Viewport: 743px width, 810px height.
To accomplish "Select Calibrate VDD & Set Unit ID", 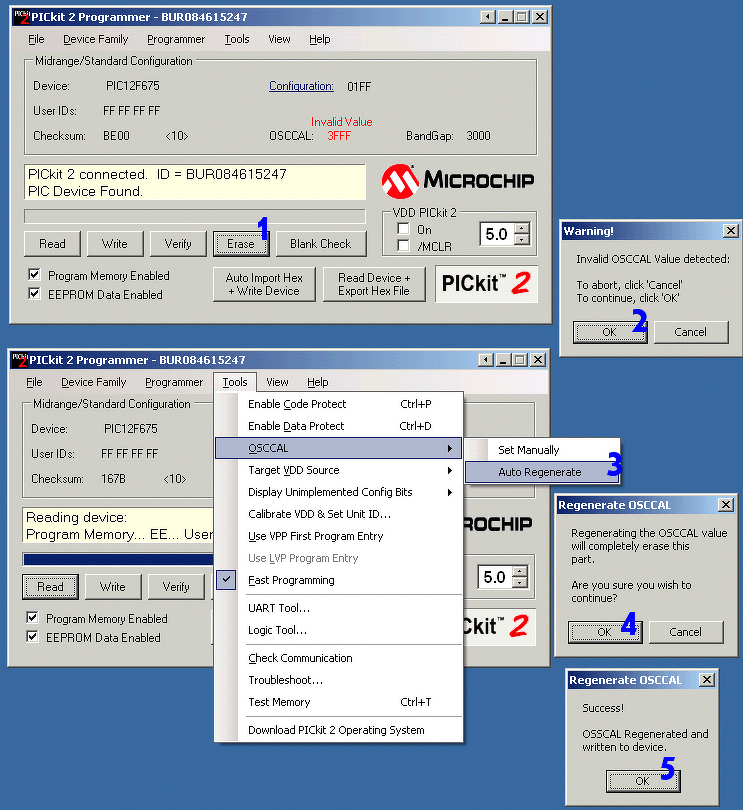I will point(339,514).
